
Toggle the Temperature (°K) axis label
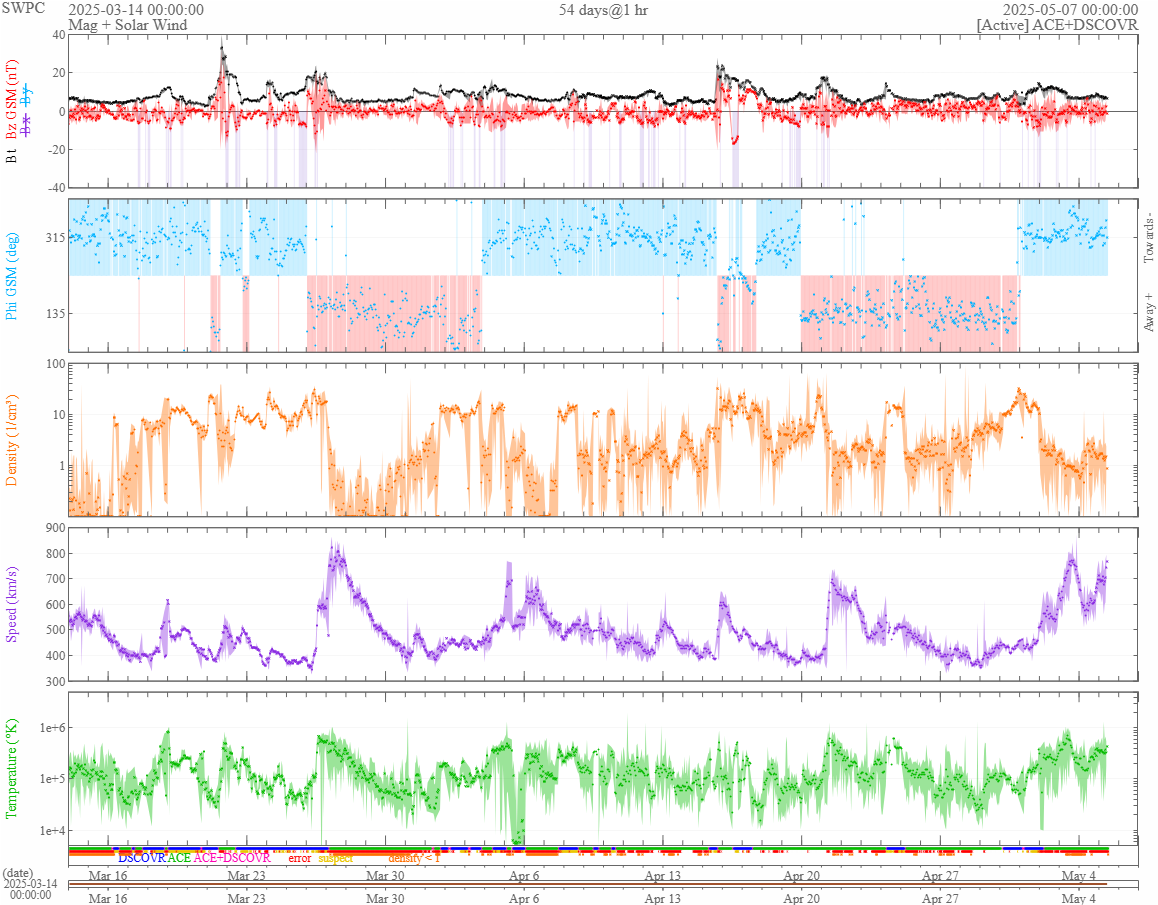click(x=11, y=768)
